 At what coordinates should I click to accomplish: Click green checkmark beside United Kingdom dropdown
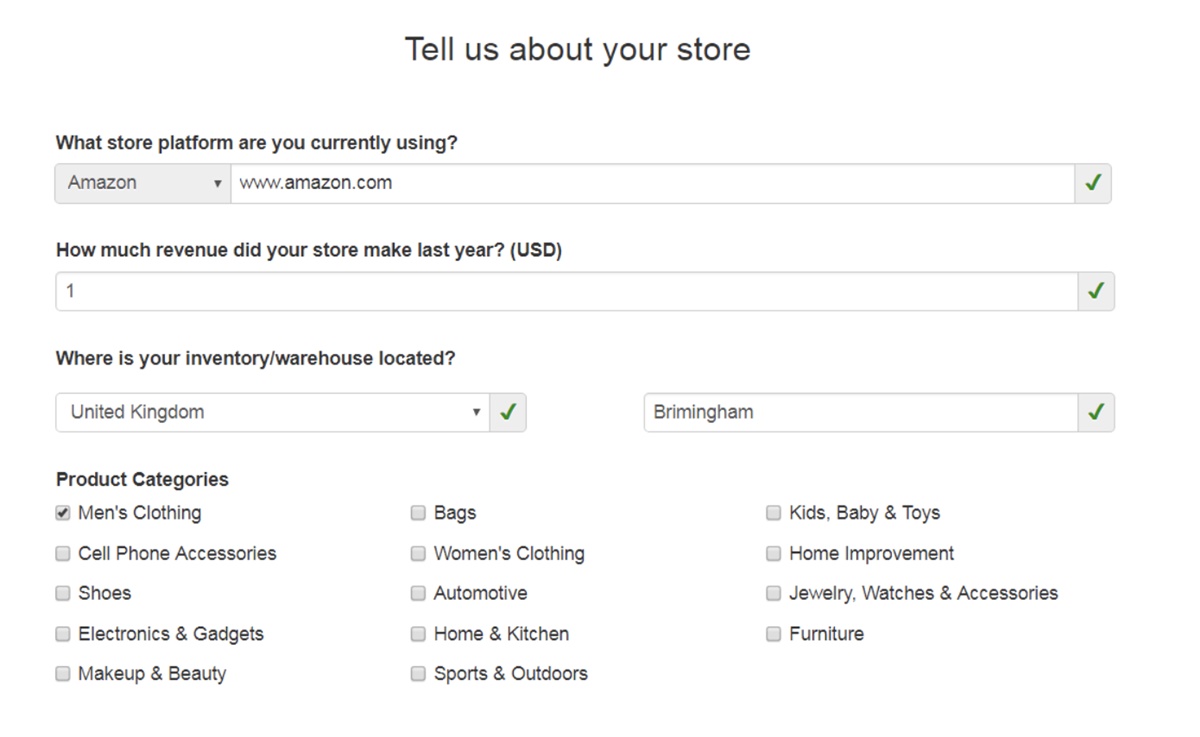pyautogui.click(x=508, y=412)
